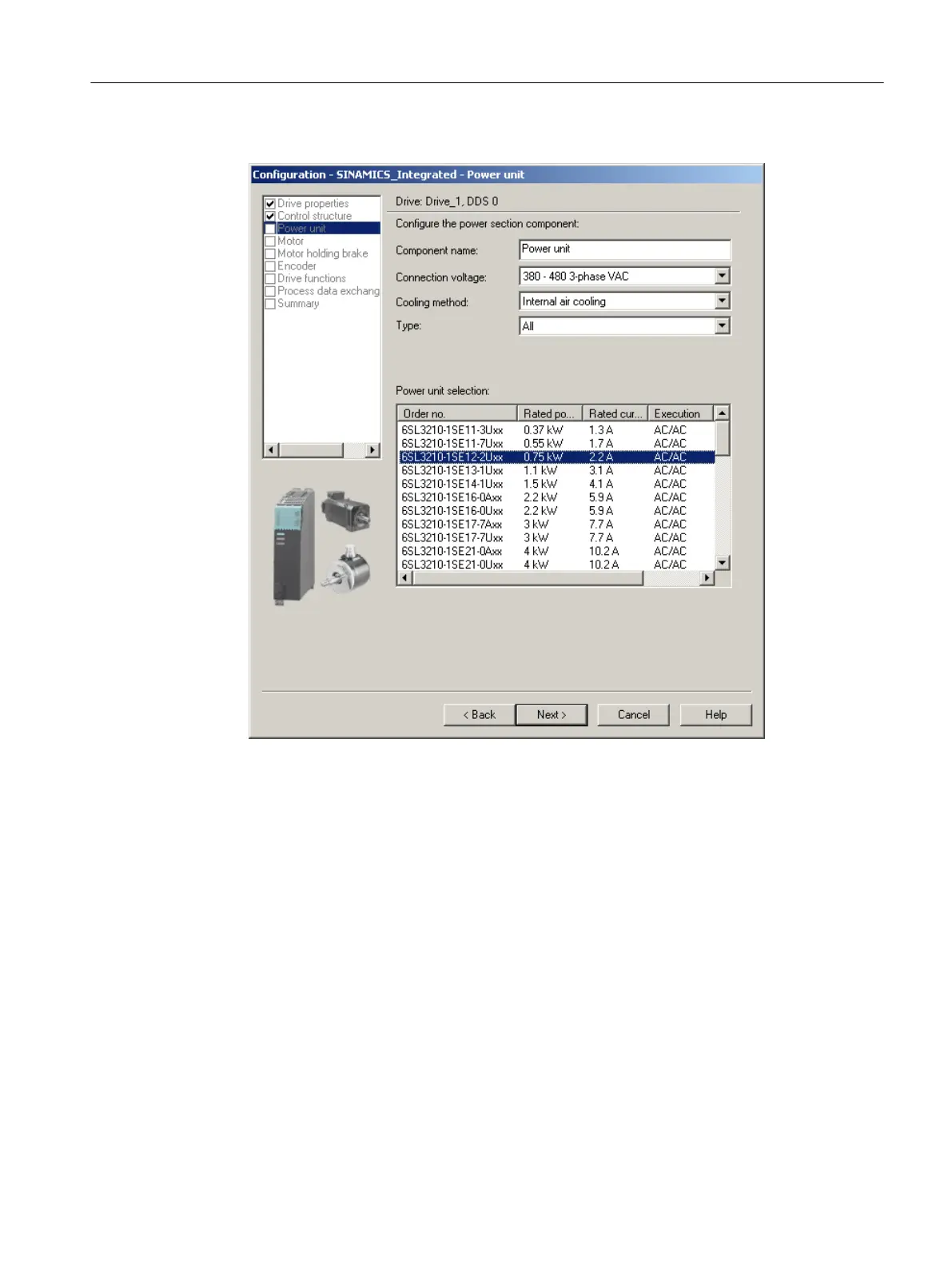The width and height of the screenshot is (952, 1269).
Task: Sort list by Execution column header
Action: pos(680,413)
